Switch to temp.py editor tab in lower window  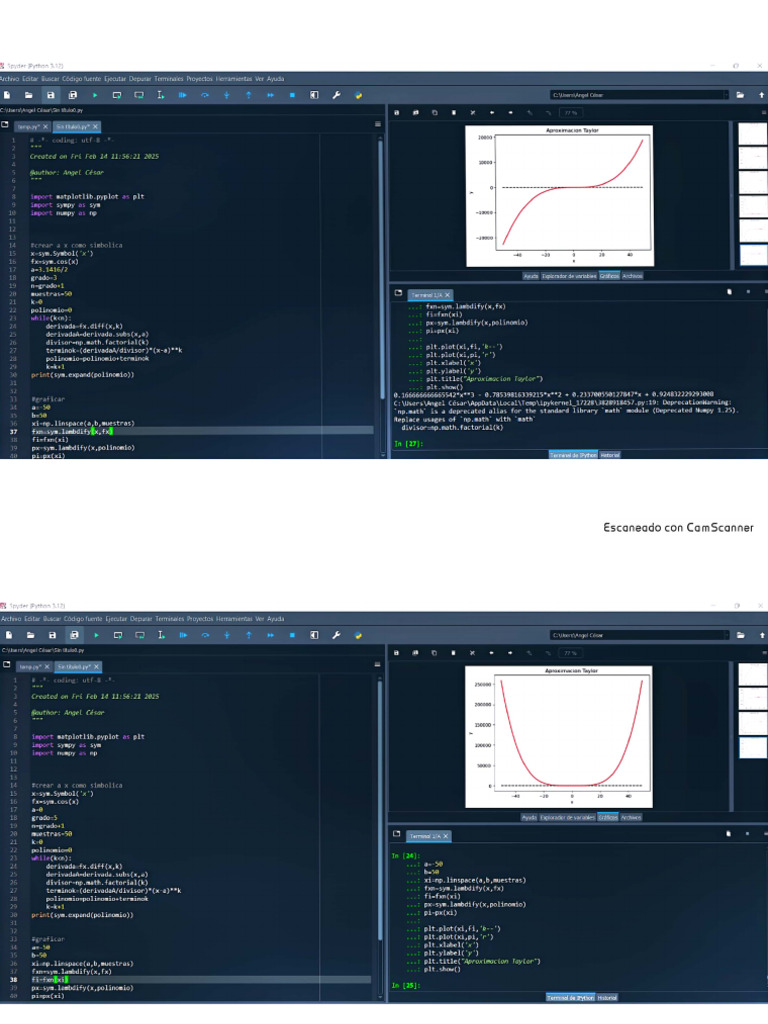[29, 666]
